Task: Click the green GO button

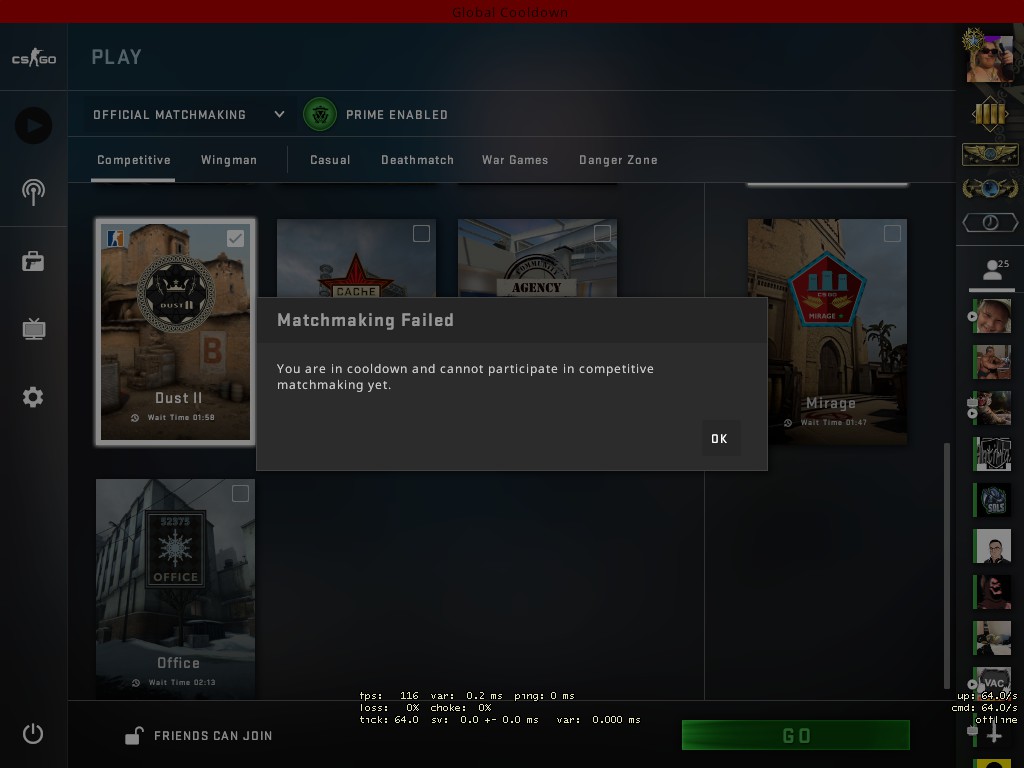Action: (795, 735)
